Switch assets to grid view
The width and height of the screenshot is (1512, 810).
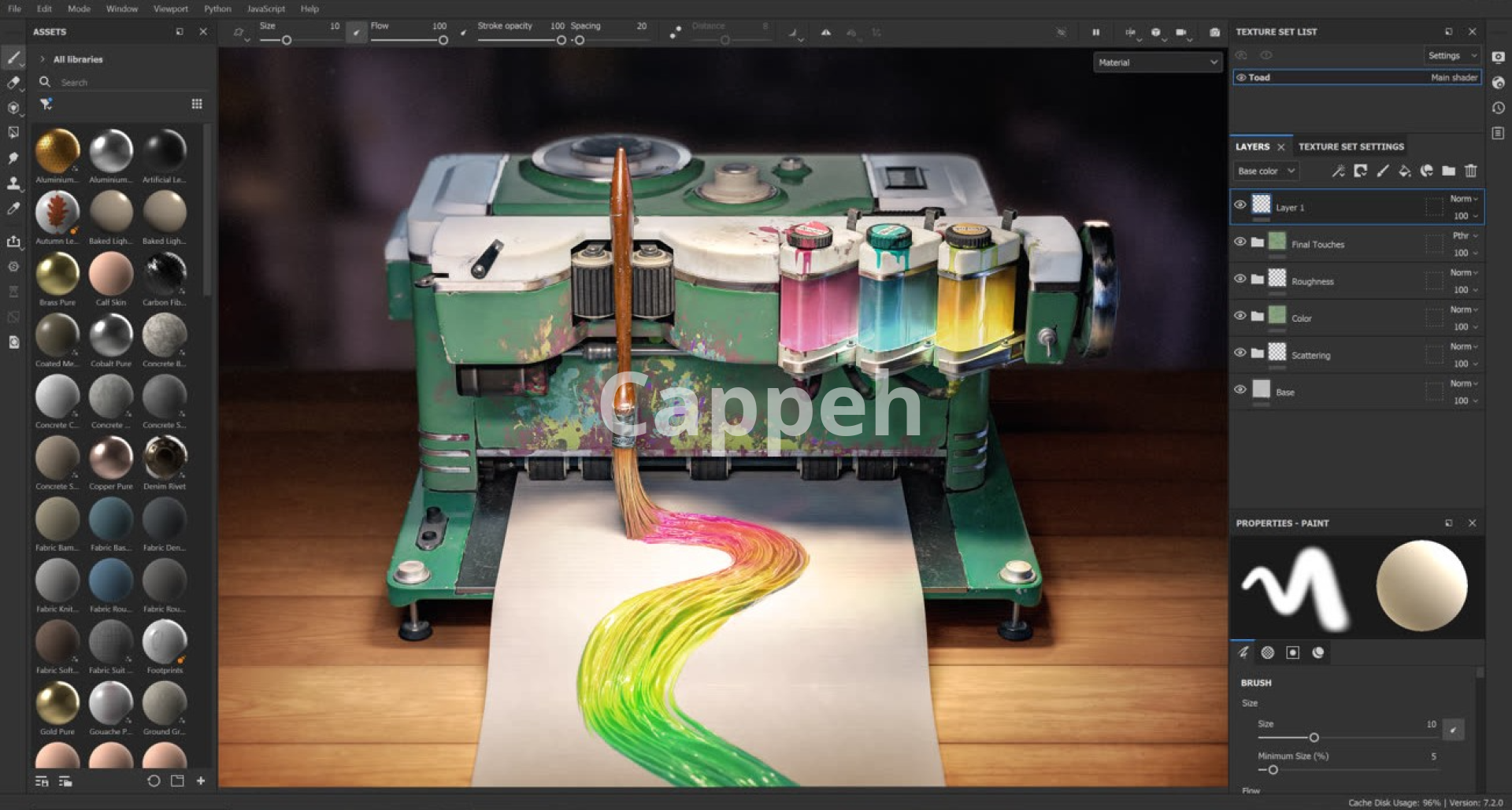(x=197, y=104)
